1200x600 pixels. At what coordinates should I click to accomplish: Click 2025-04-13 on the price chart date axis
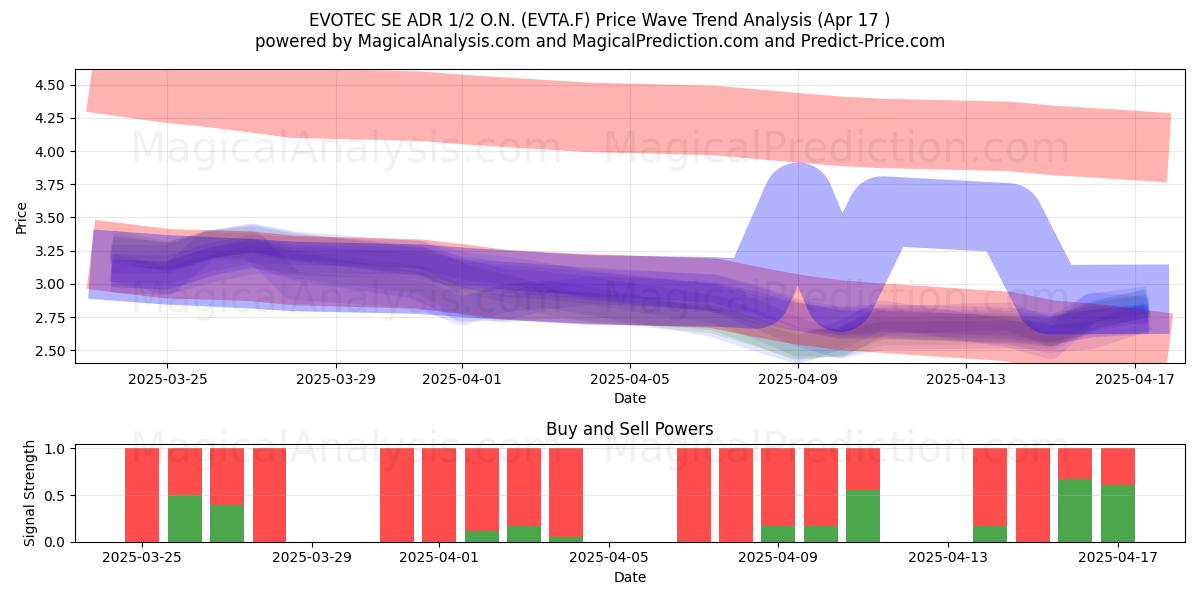tap(966, 379)
